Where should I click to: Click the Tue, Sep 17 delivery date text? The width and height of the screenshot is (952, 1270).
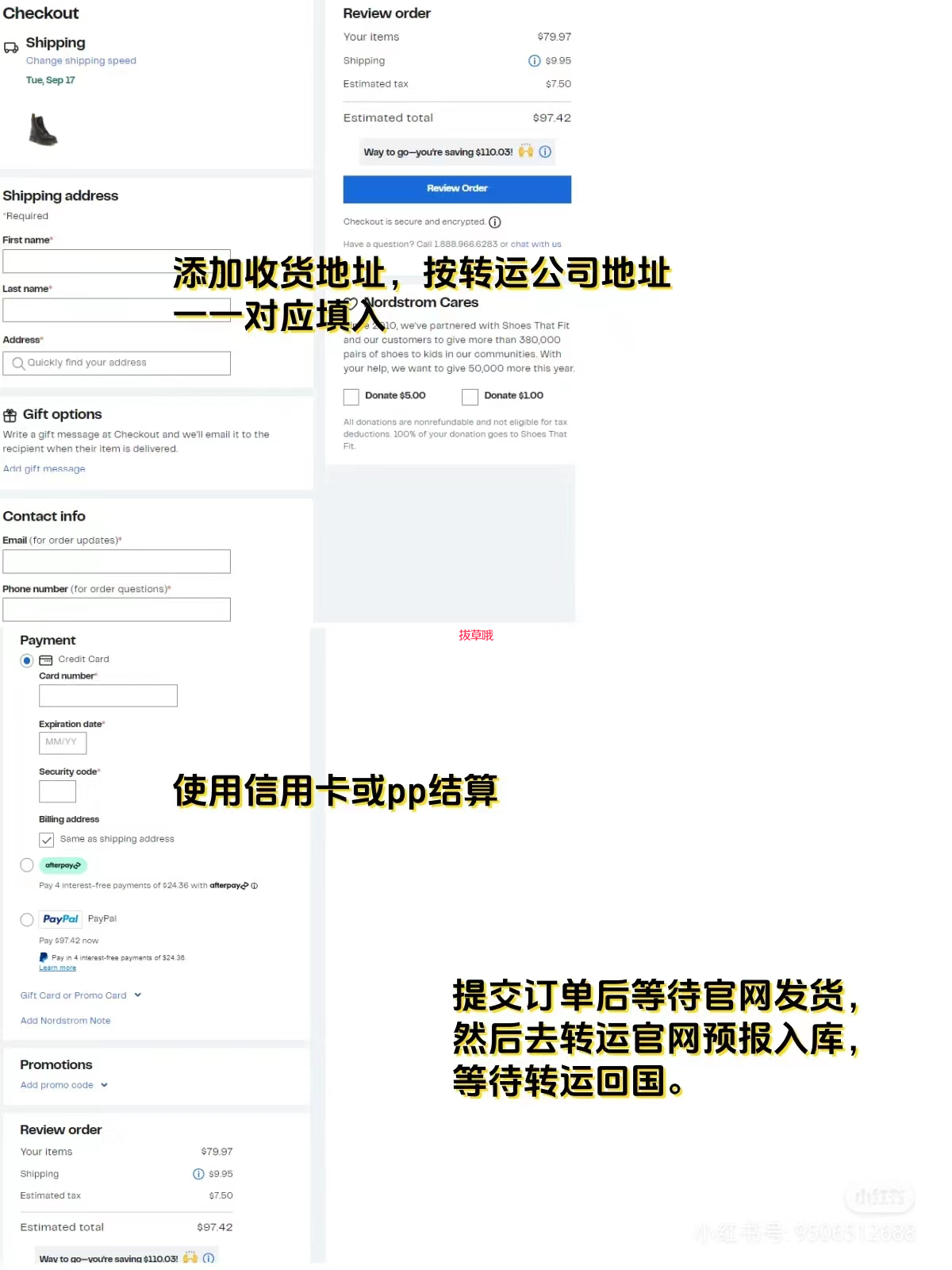tap(51, 80)
